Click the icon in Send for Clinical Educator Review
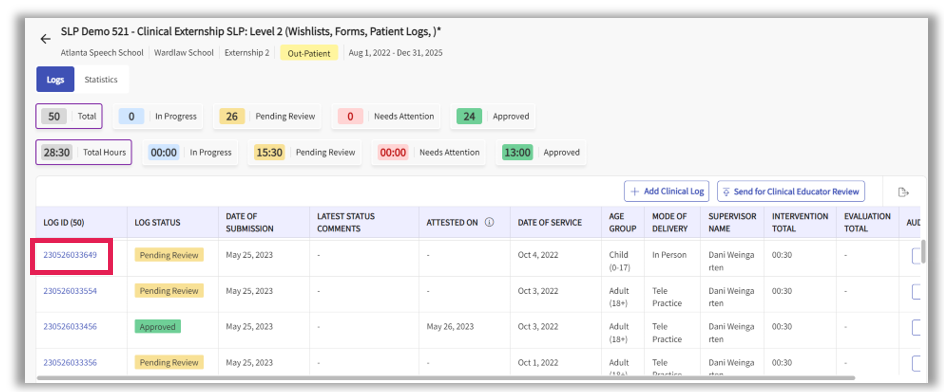The image size is (944, 392). 726,191
